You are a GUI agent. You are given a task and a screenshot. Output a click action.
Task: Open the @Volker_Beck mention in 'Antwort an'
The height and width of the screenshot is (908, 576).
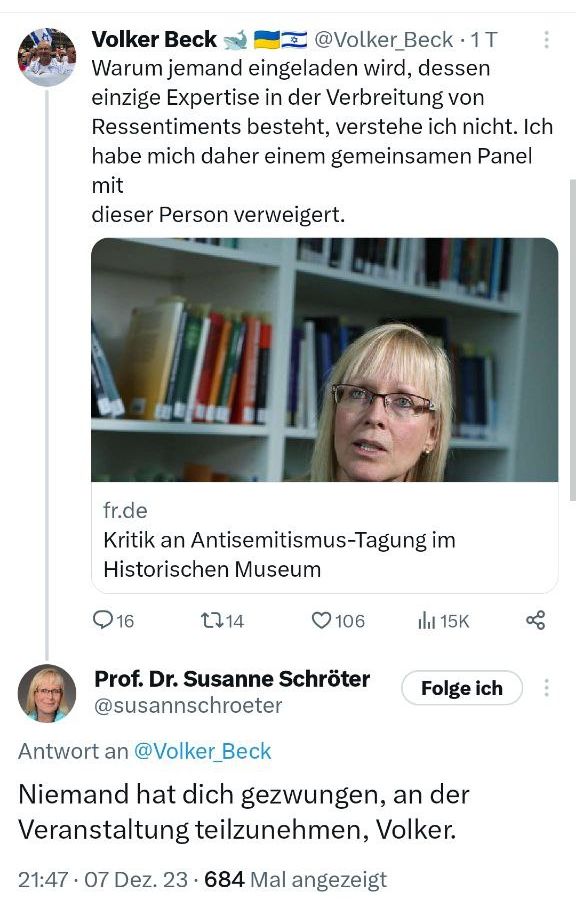coord(203,751)
